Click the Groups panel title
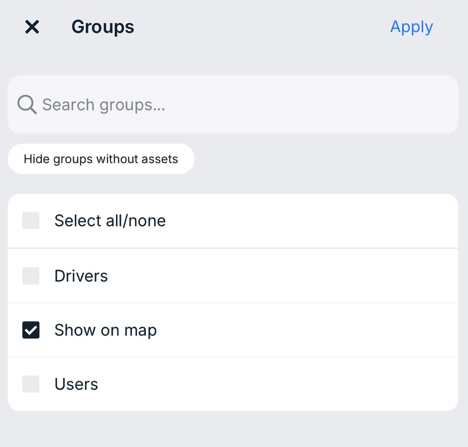 [x=103, y=27]
